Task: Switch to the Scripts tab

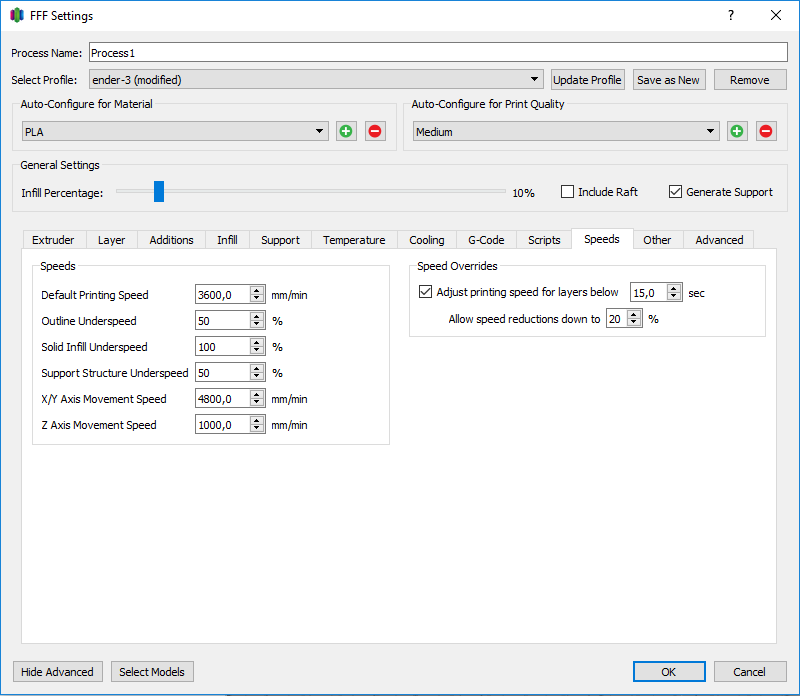Action: point(544,240)
